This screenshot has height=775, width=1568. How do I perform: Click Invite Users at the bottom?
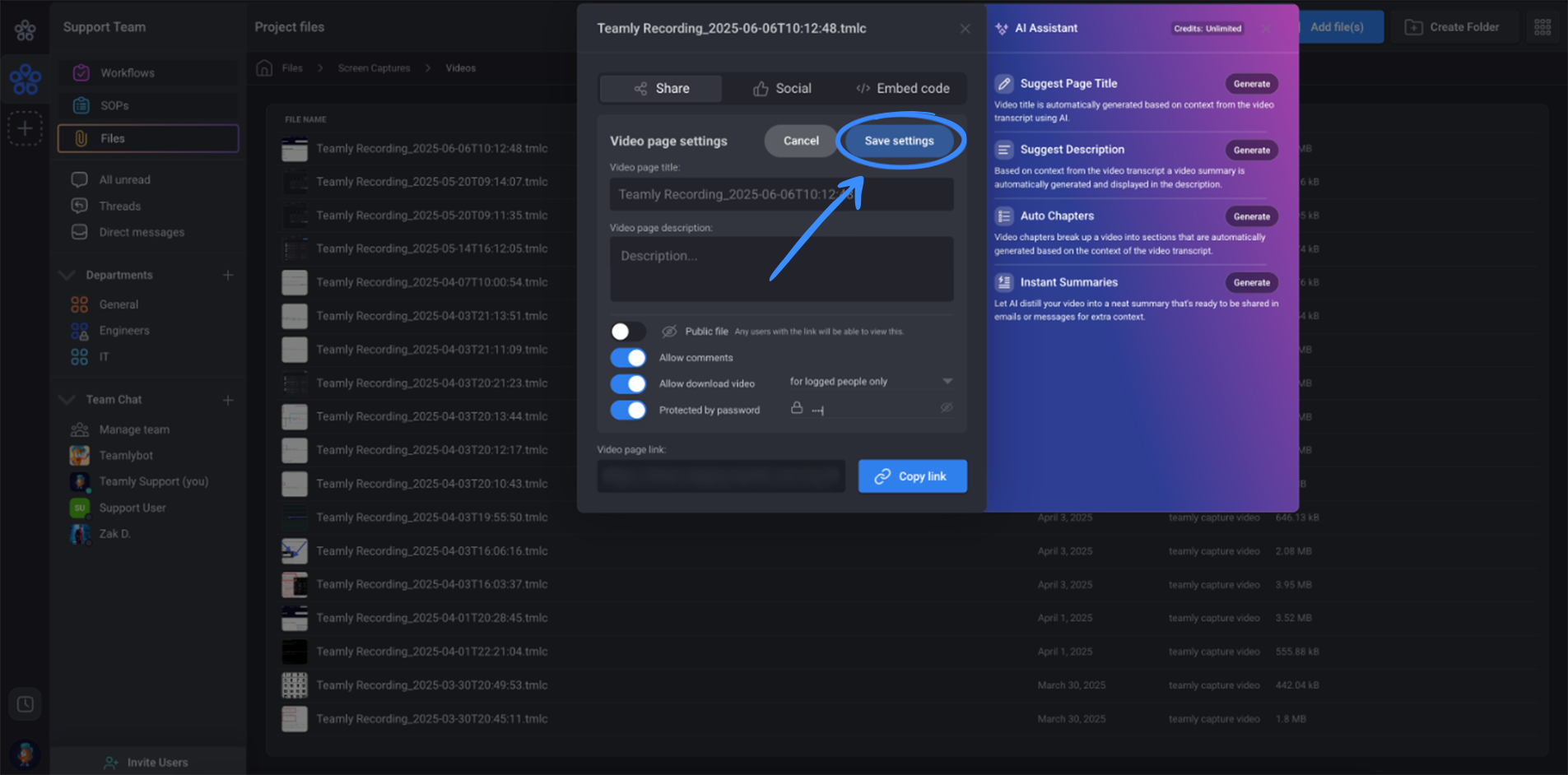pos(147,763)
